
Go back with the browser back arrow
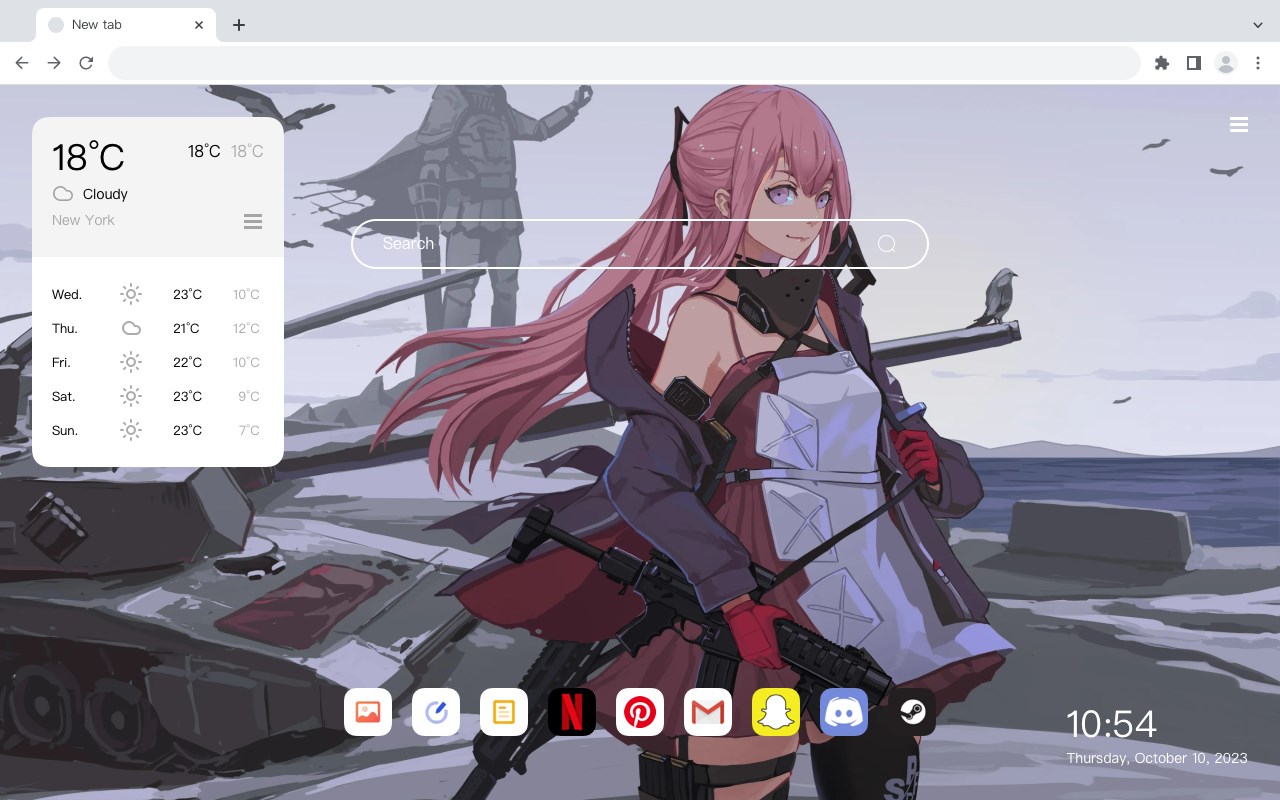(x=22, y=63)
